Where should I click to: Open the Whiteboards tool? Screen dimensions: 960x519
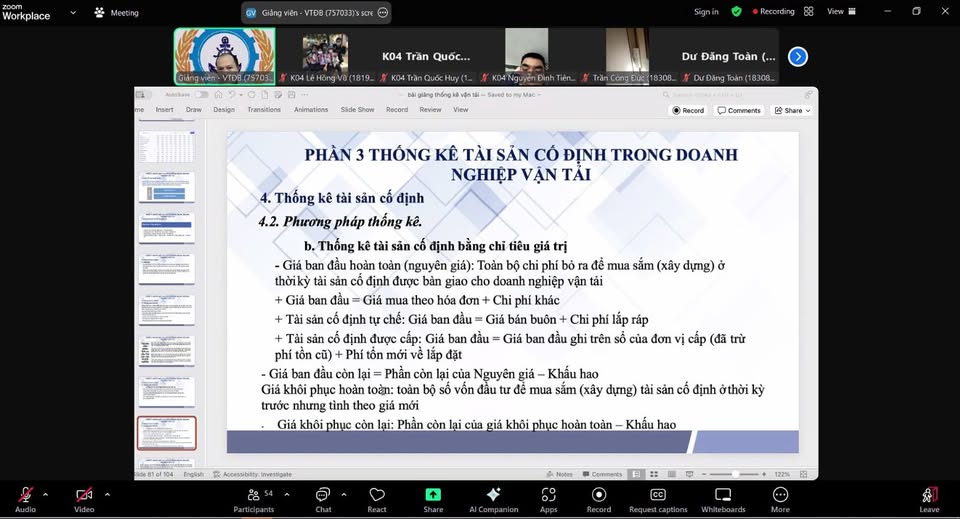coord(722,495)
